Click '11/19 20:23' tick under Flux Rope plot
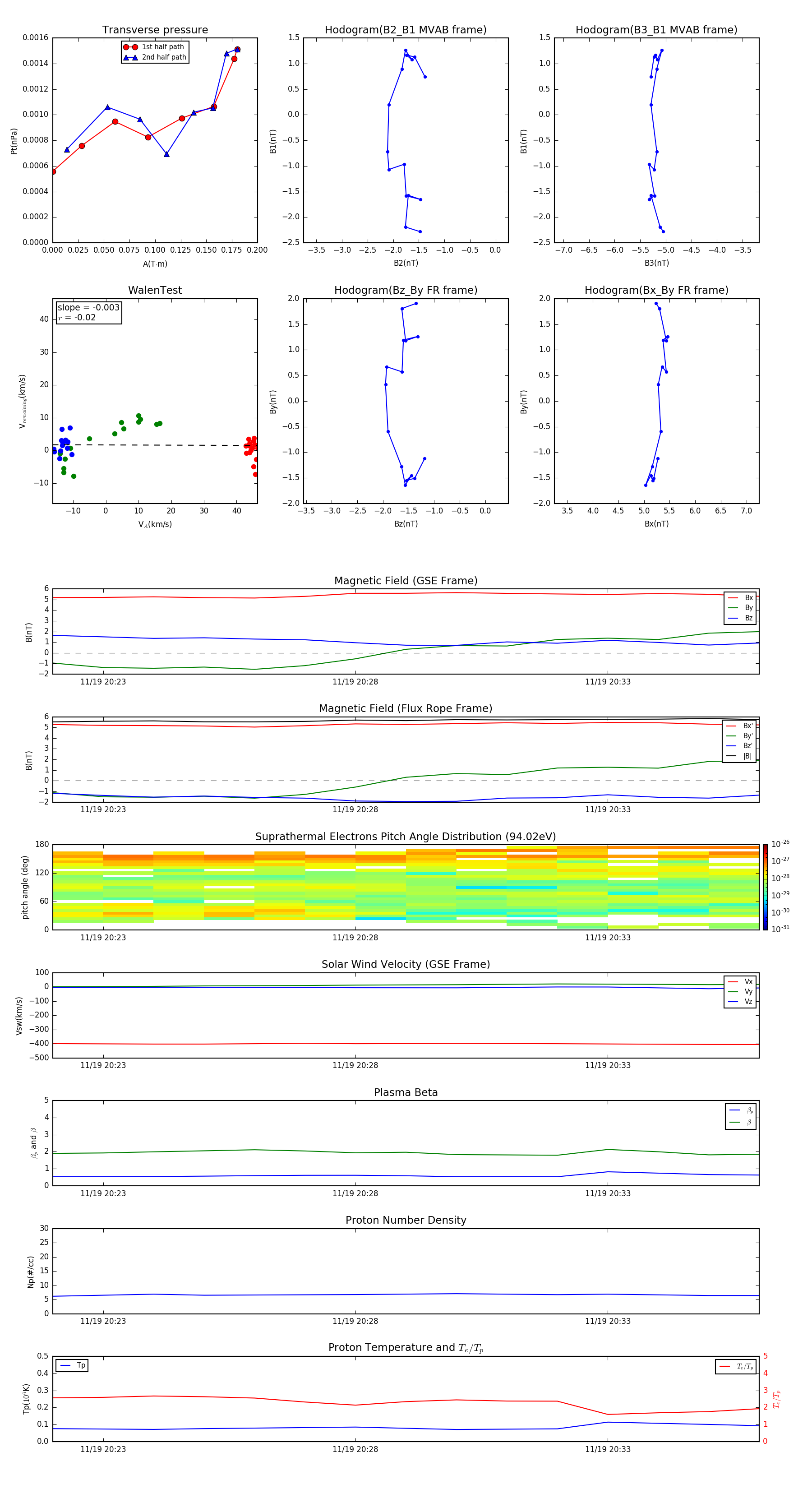 point(103,810)
